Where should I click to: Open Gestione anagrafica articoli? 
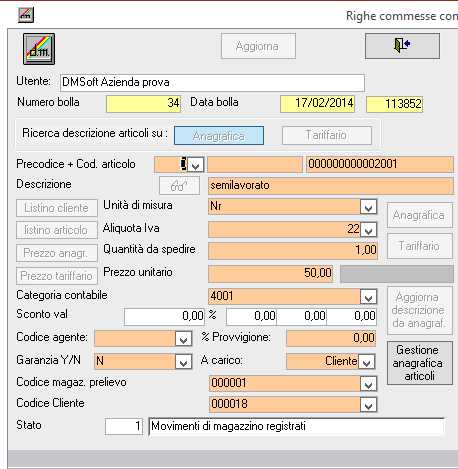pos(420,363)
